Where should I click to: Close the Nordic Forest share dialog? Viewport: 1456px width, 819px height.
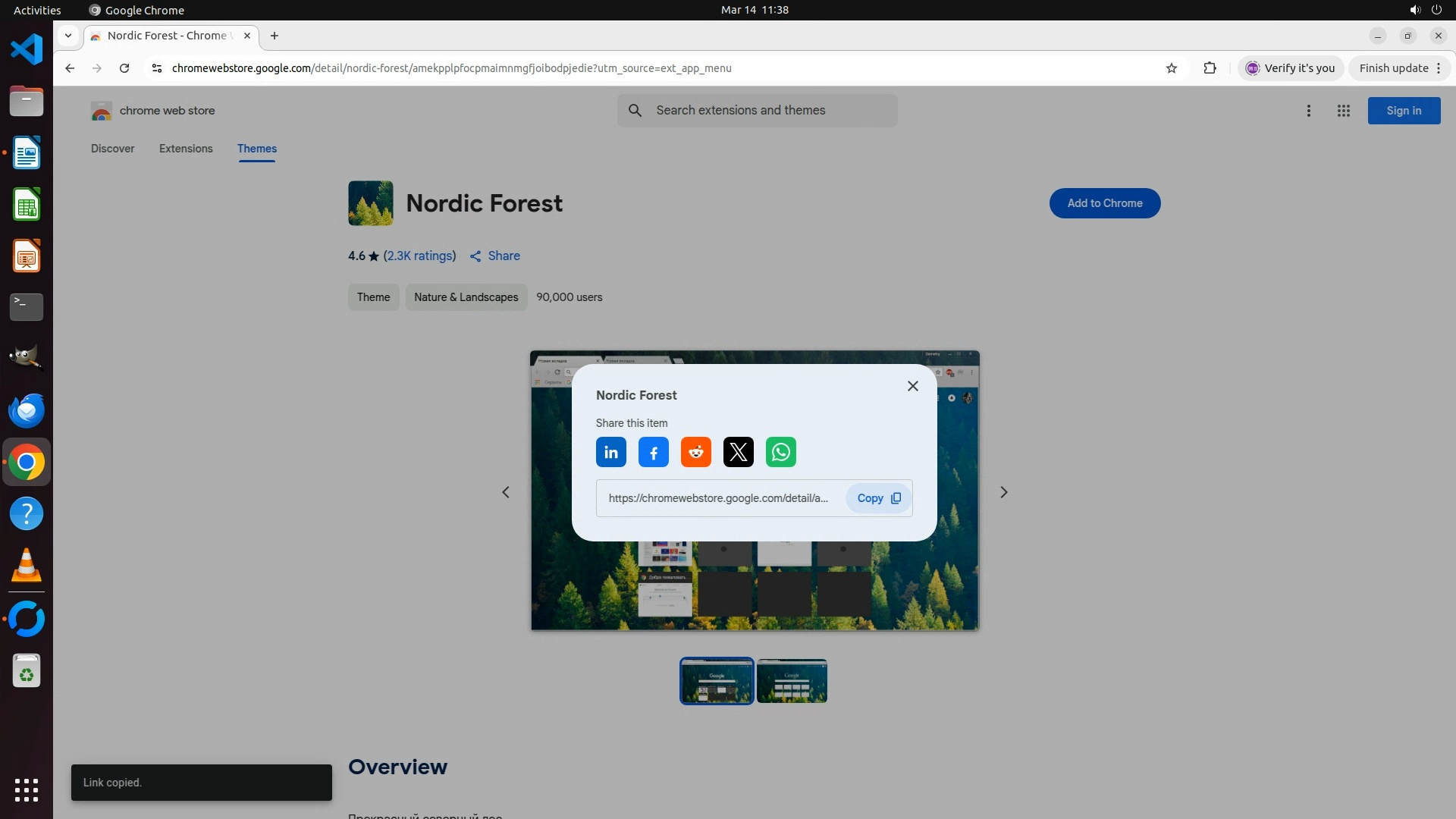[912, 386]
